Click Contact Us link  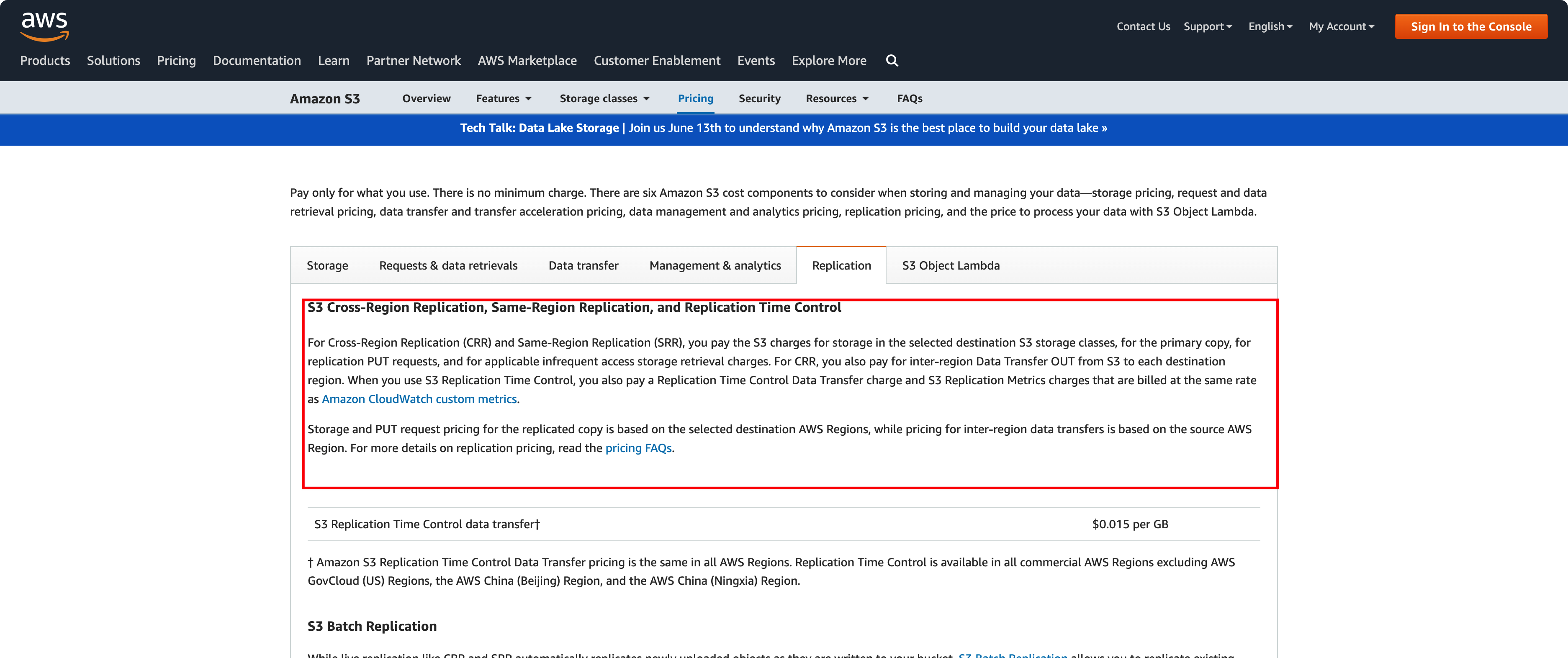click(x=1143, y=26)
